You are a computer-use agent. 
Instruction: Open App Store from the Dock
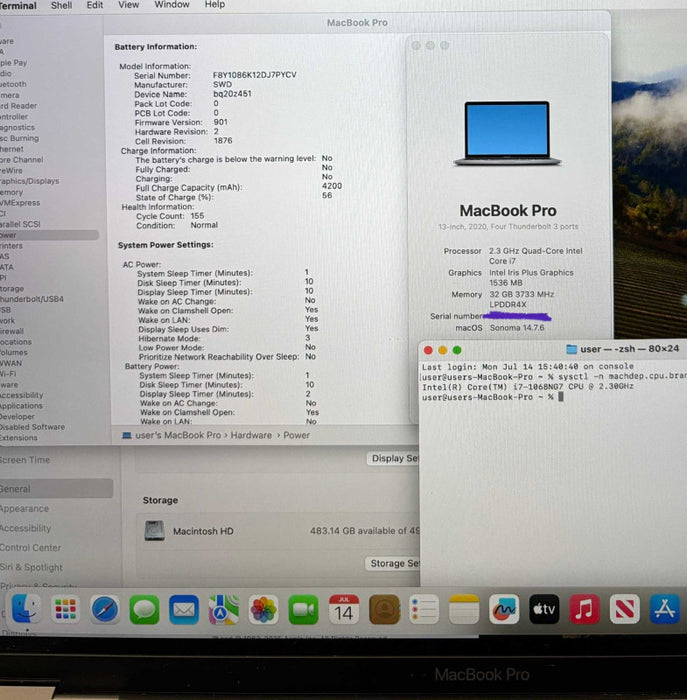[665, 609]
